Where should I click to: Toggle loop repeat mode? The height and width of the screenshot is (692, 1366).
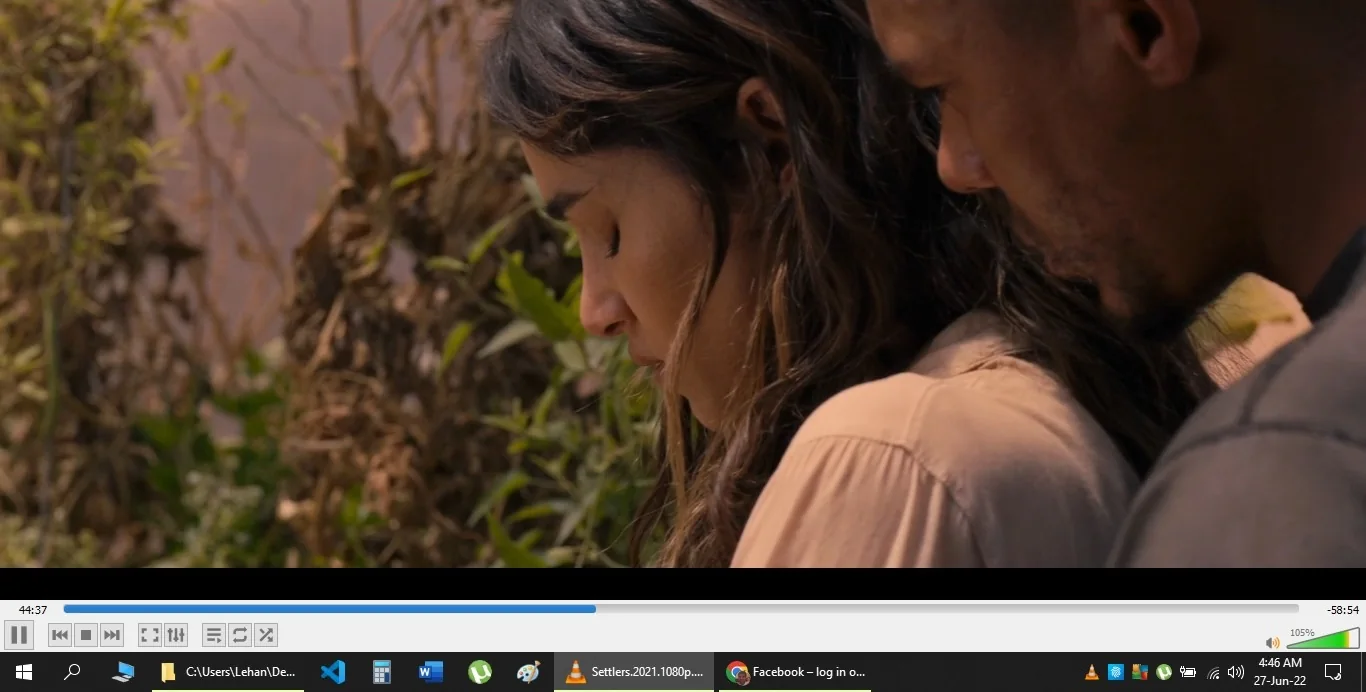click(x=239, y=635)
